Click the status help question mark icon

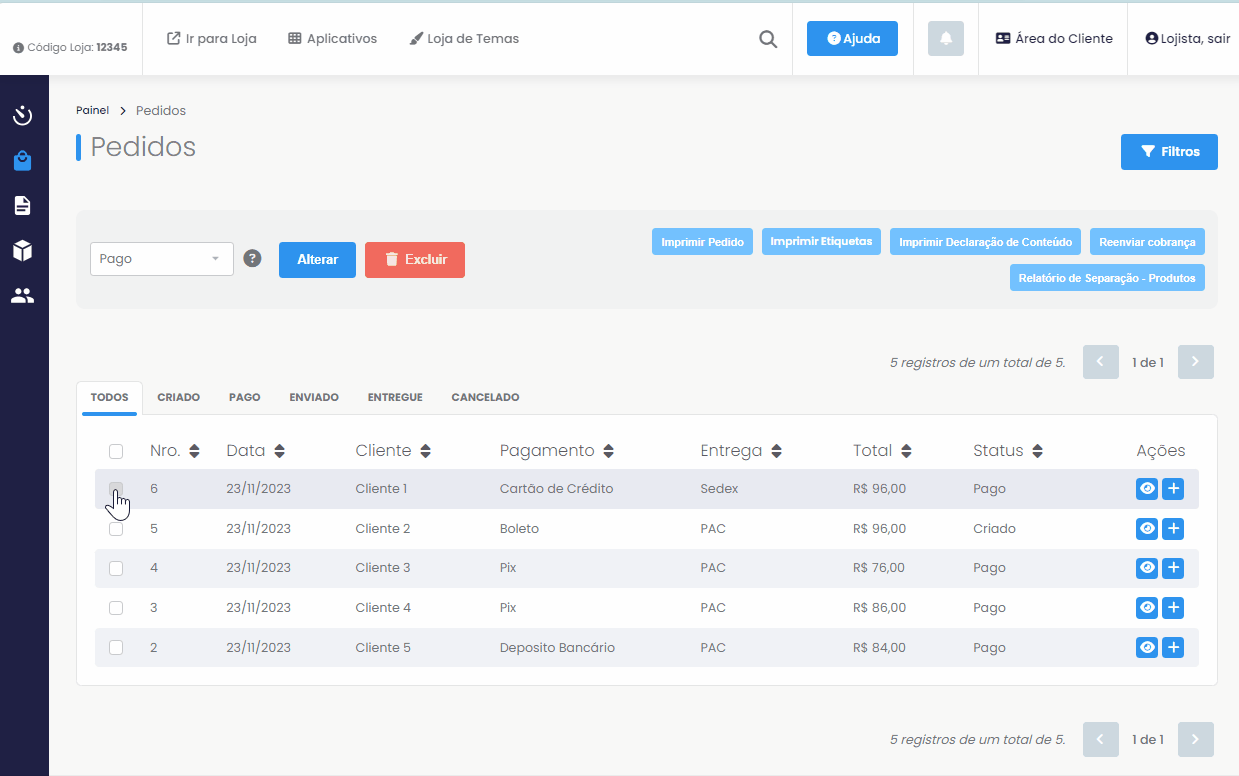click(x=253, y=258)
